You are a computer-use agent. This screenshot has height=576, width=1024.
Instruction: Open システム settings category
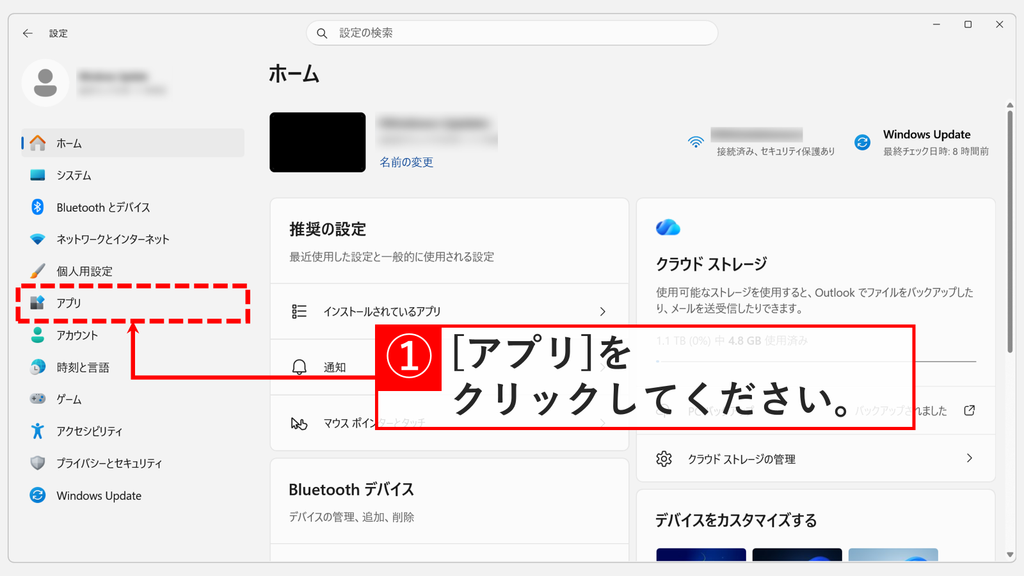pos(133,175)
